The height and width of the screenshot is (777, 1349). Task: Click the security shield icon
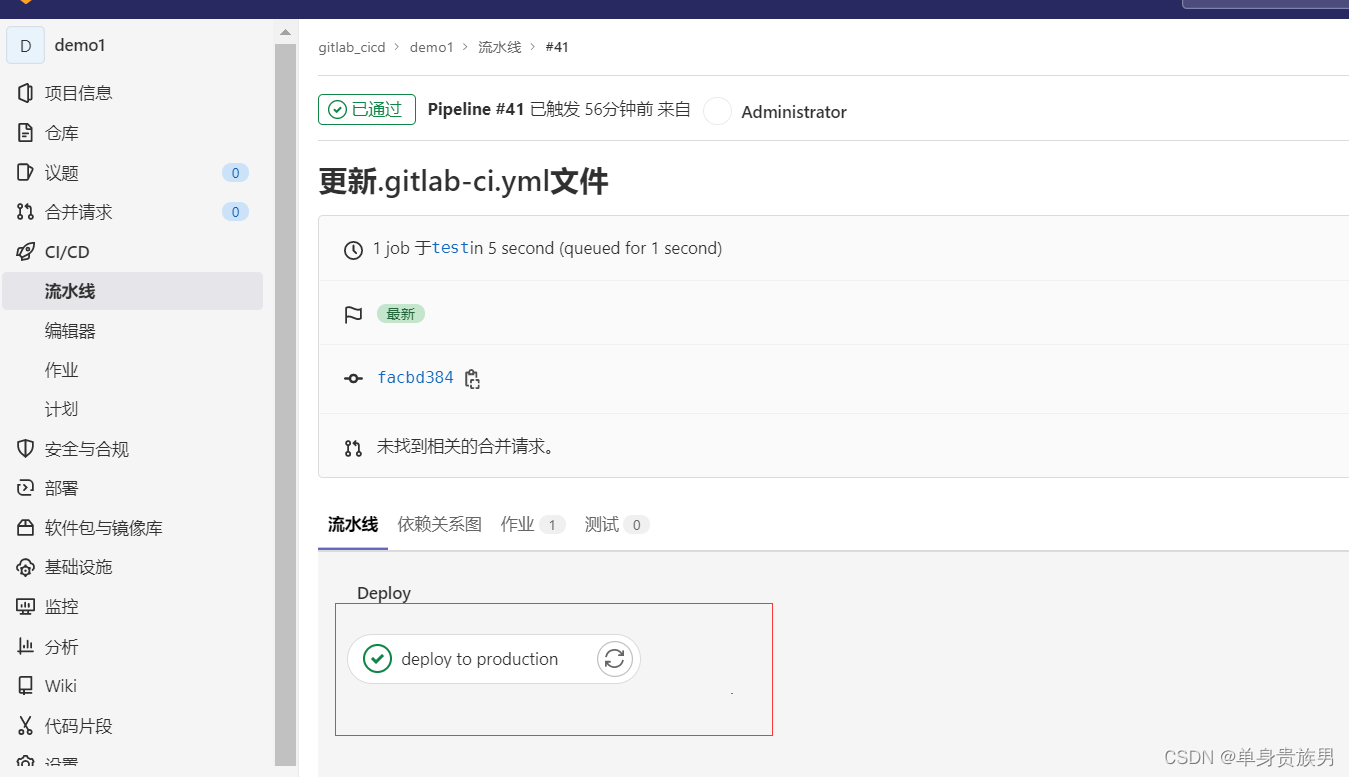coord(26,449)
